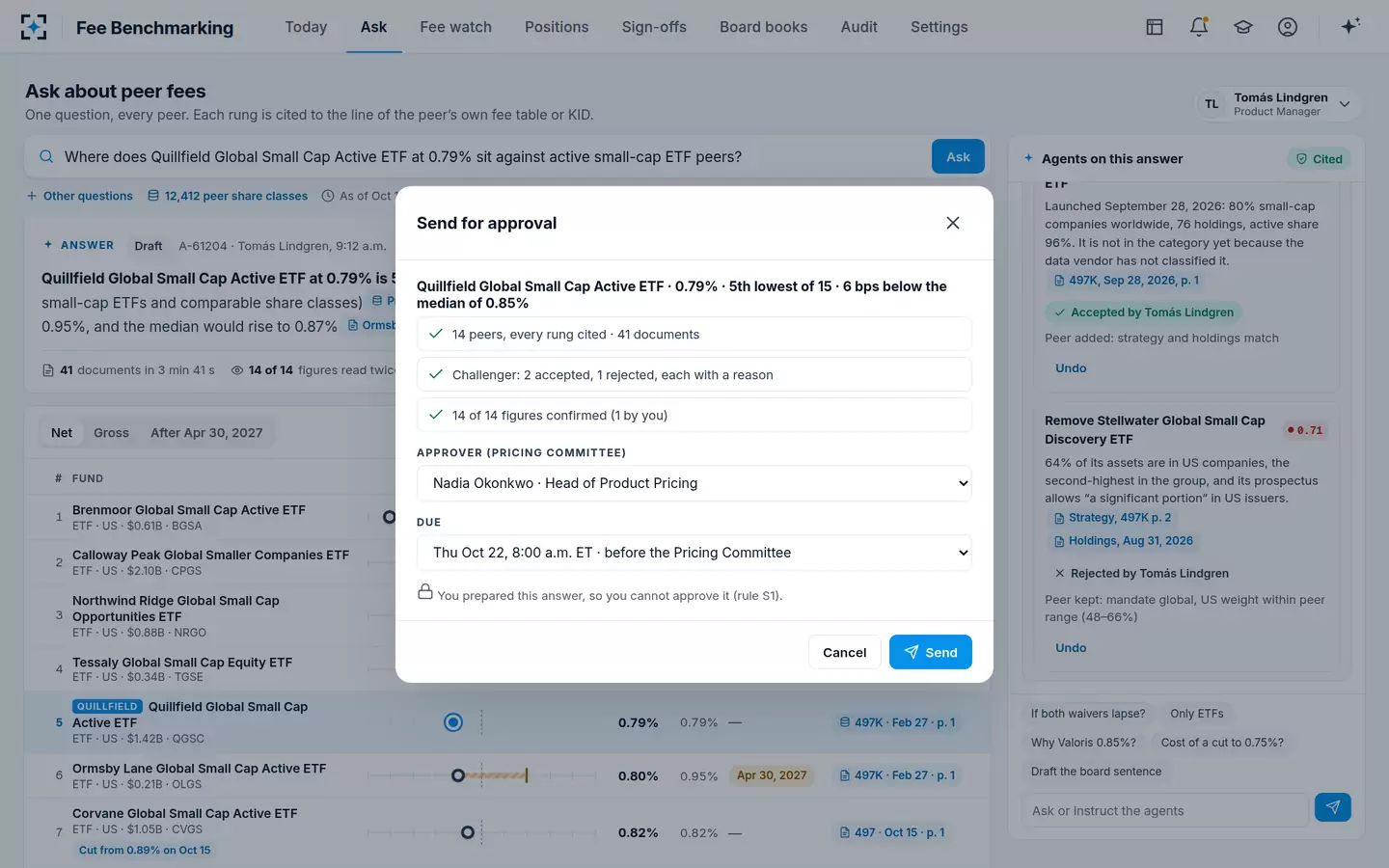Click 12,412 peer share classes link

[x=228, y=196]
